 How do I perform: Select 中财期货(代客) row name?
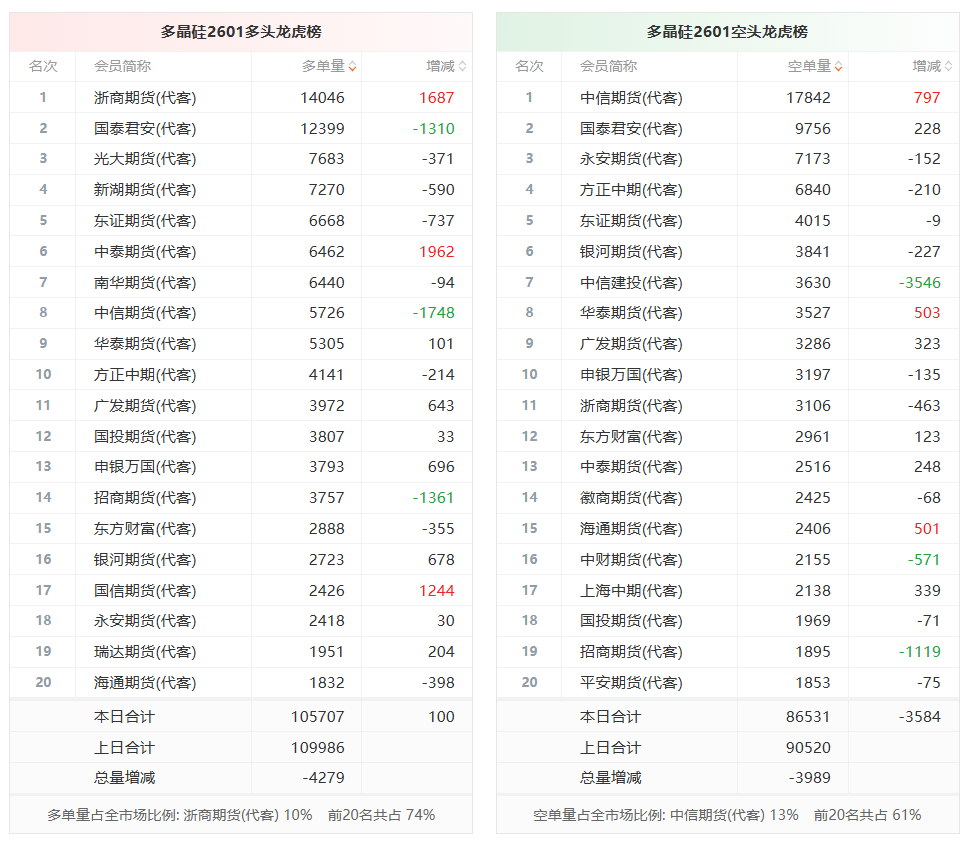click(631, 560)
